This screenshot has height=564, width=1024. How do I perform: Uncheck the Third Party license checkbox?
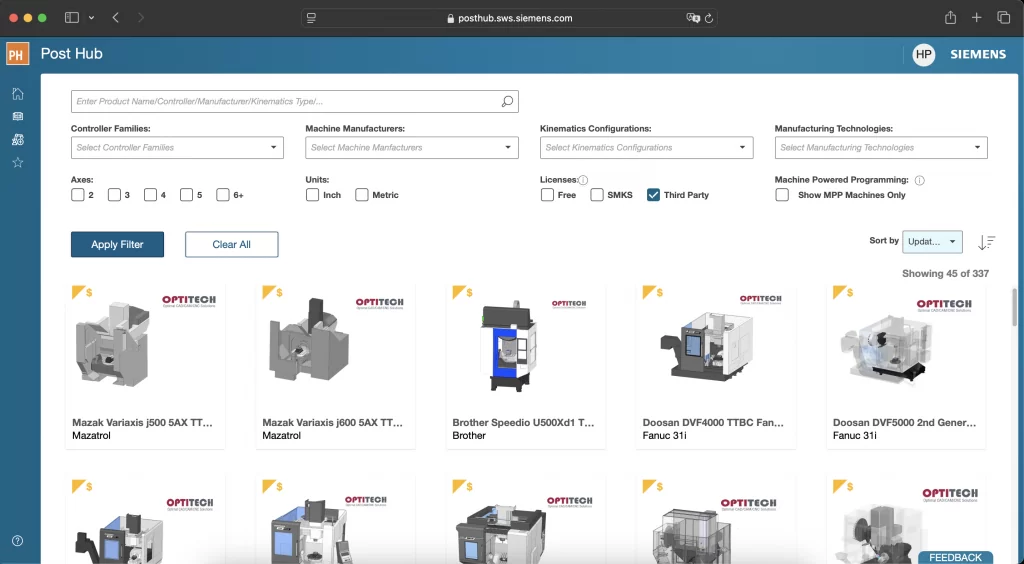(653, 195)
